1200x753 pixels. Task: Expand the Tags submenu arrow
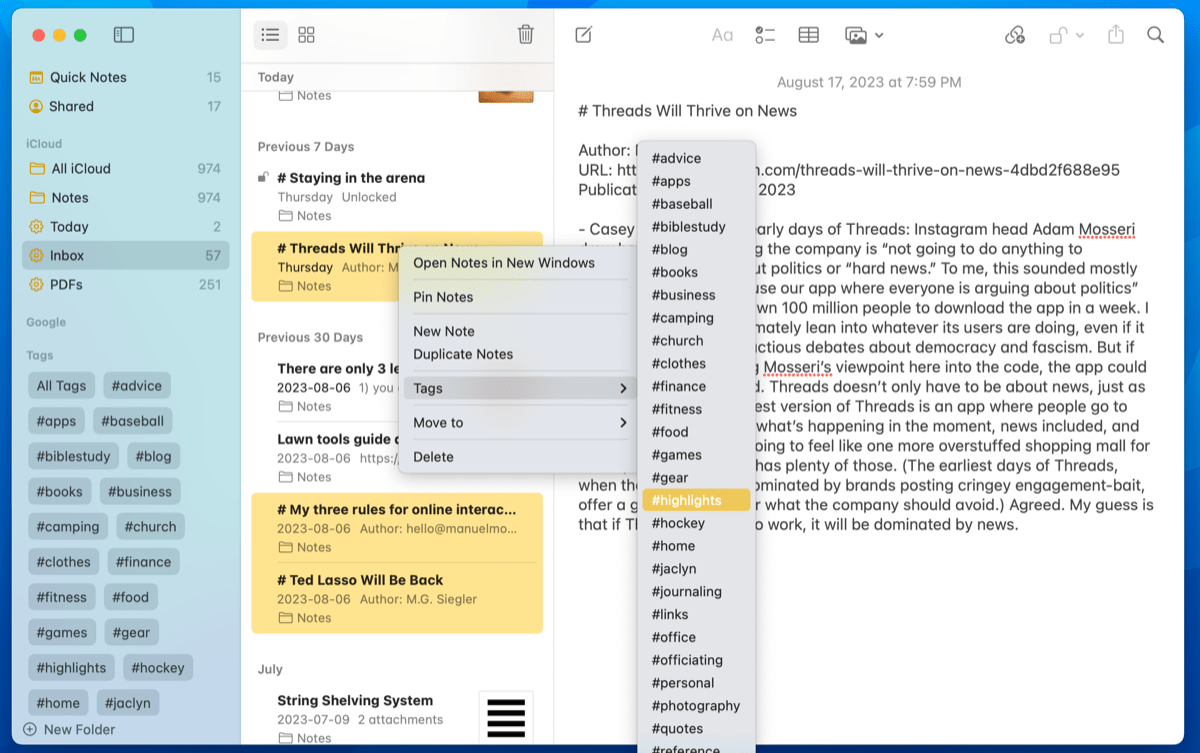tap(623, 388)
